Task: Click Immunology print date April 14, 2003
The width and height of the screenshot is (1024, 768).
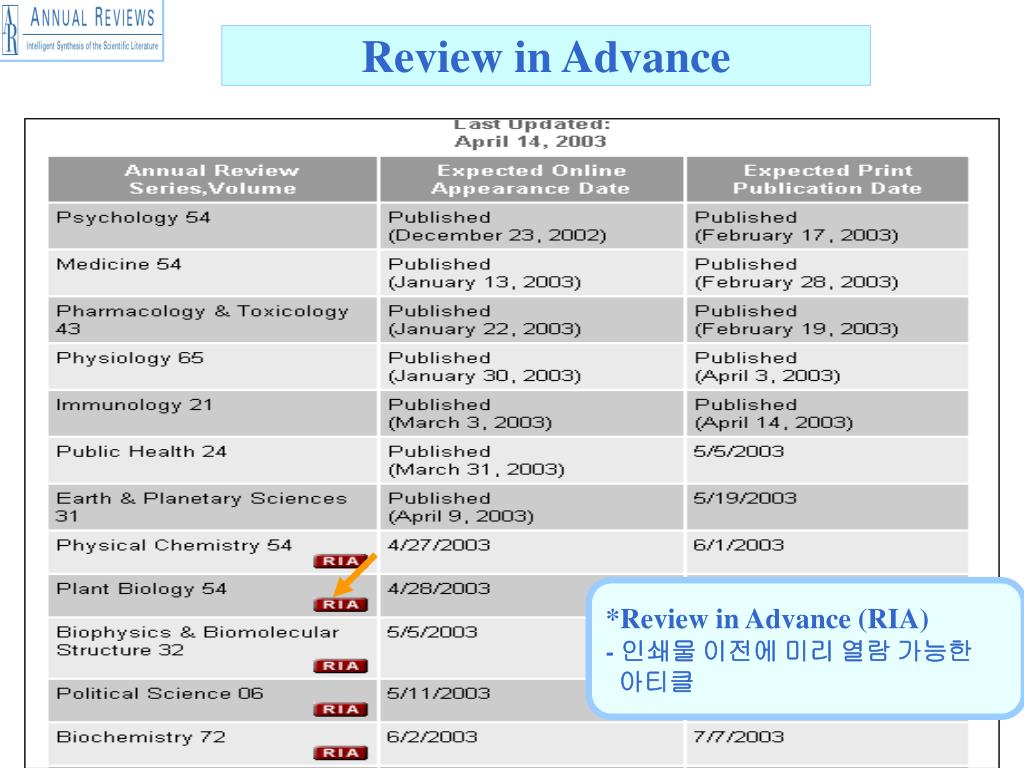Action: (x=773, y=423)
